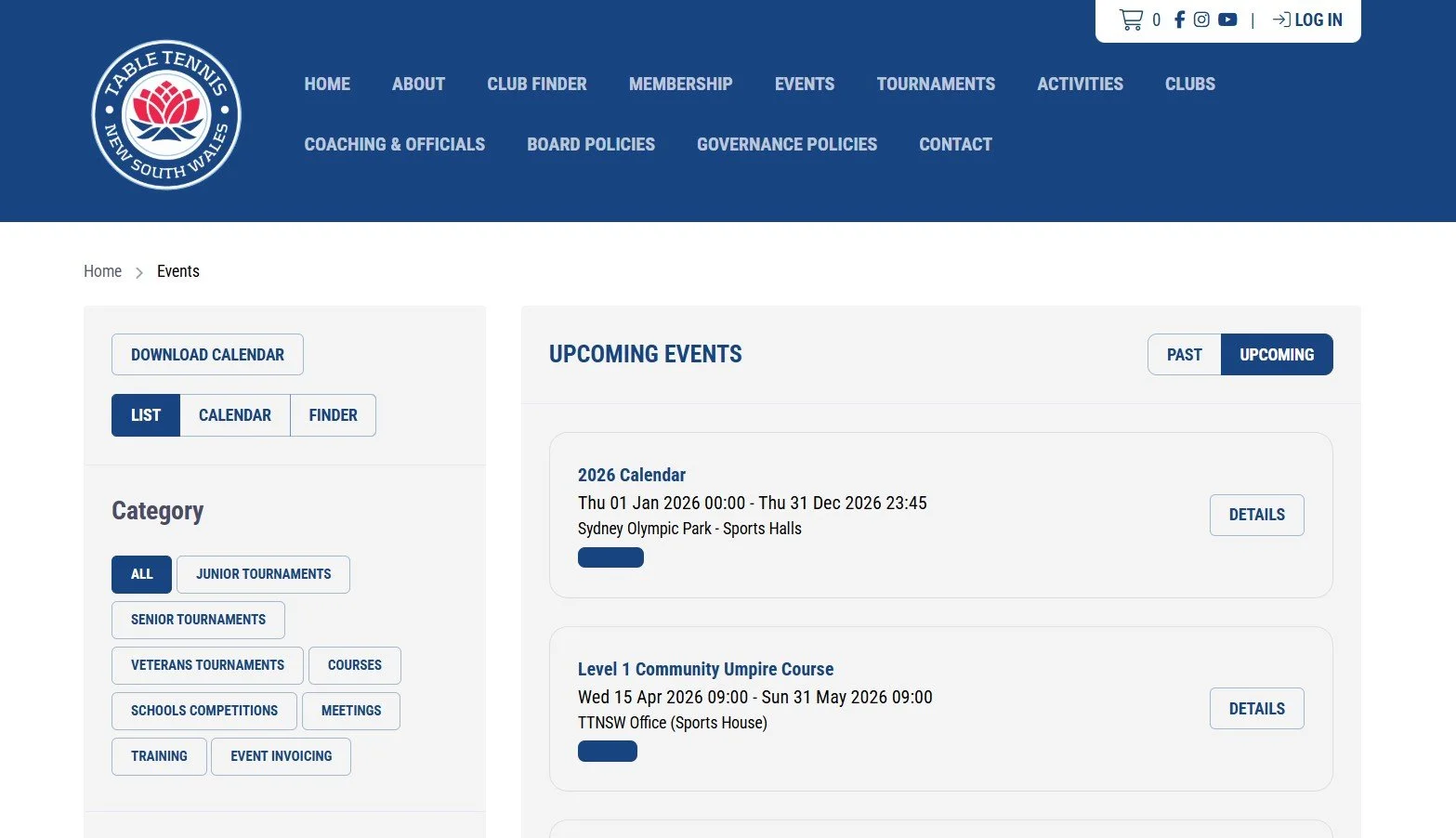This screenshot has width=1456, height=838.
Task: Go to CLUB FINDER in navigation
Action: tap(537, 84)
